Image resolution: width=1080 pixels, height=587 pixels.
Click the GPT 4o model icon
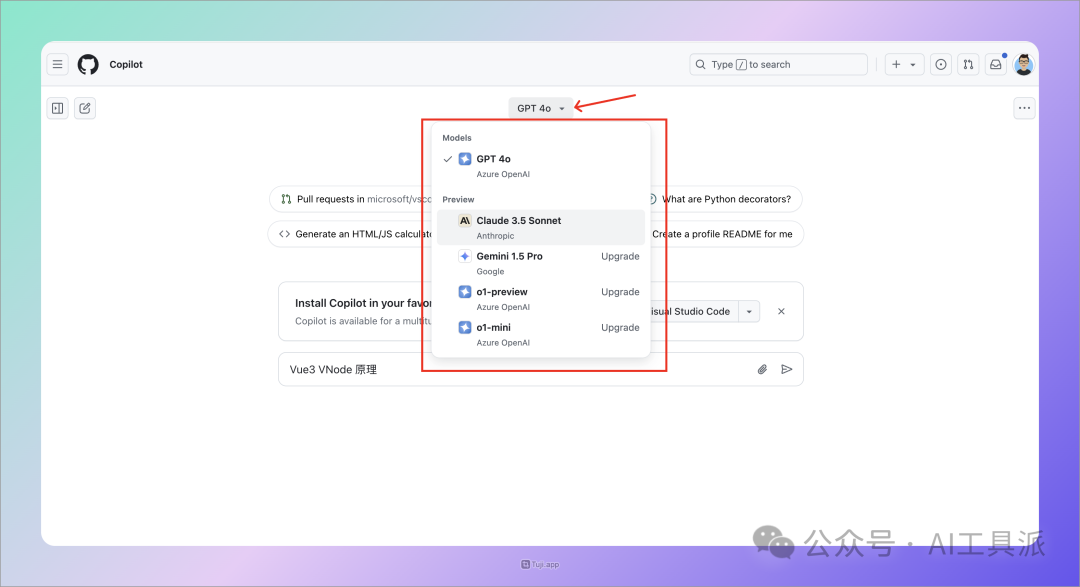tap(465, 159)
